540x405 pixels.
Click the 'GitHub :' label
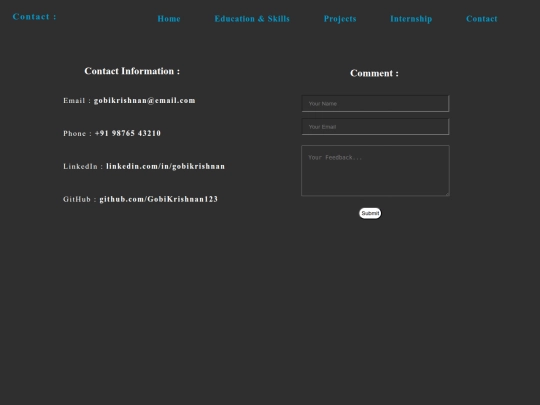80,199
